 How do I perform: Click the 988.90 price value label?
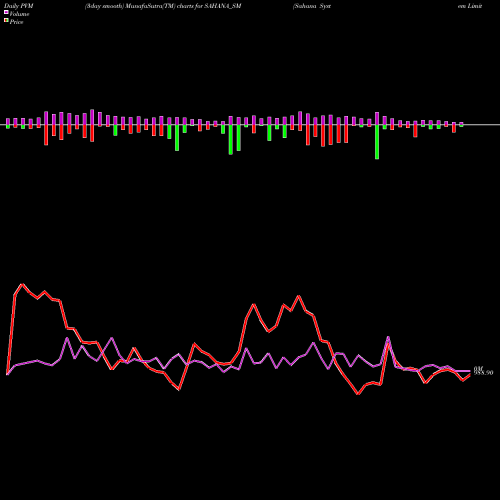tap(483, 373)
